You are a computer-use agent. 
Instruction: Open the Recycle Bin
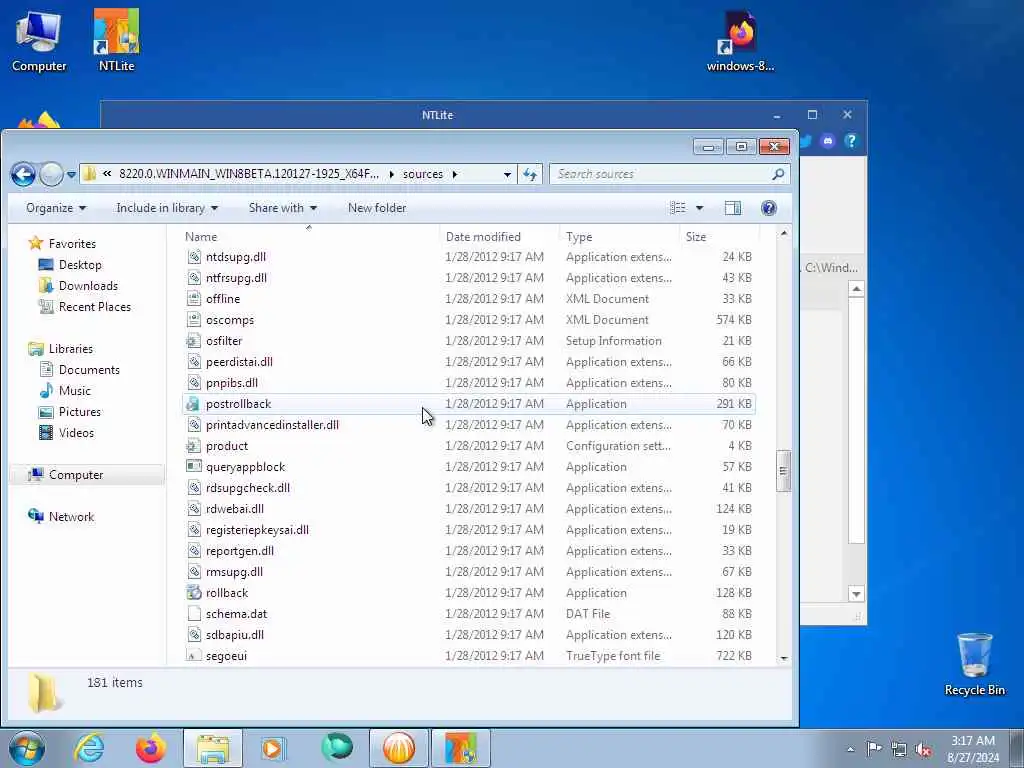click(x=974, y=664)
